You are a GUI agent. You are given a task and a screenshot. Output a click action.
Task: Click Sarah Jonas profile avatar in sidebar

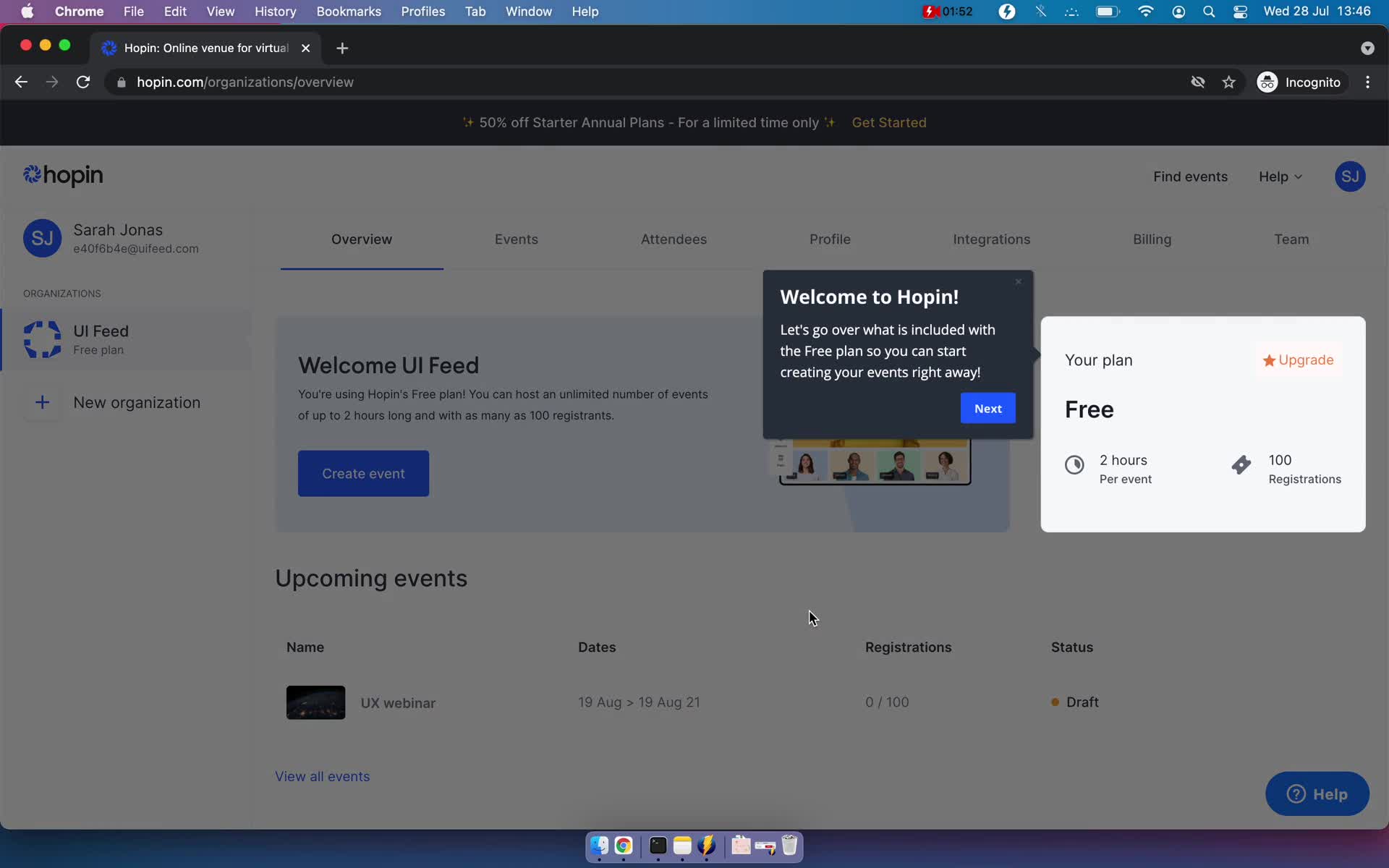(x=42, y=239)
